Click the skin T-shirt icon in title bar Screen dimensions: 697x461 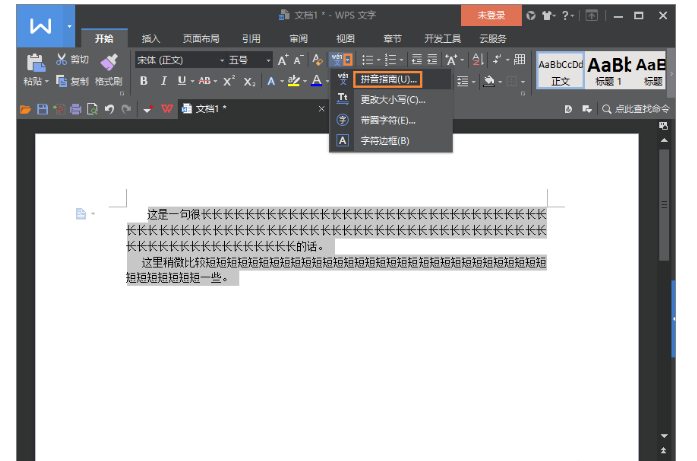click(x=546, y=16)
